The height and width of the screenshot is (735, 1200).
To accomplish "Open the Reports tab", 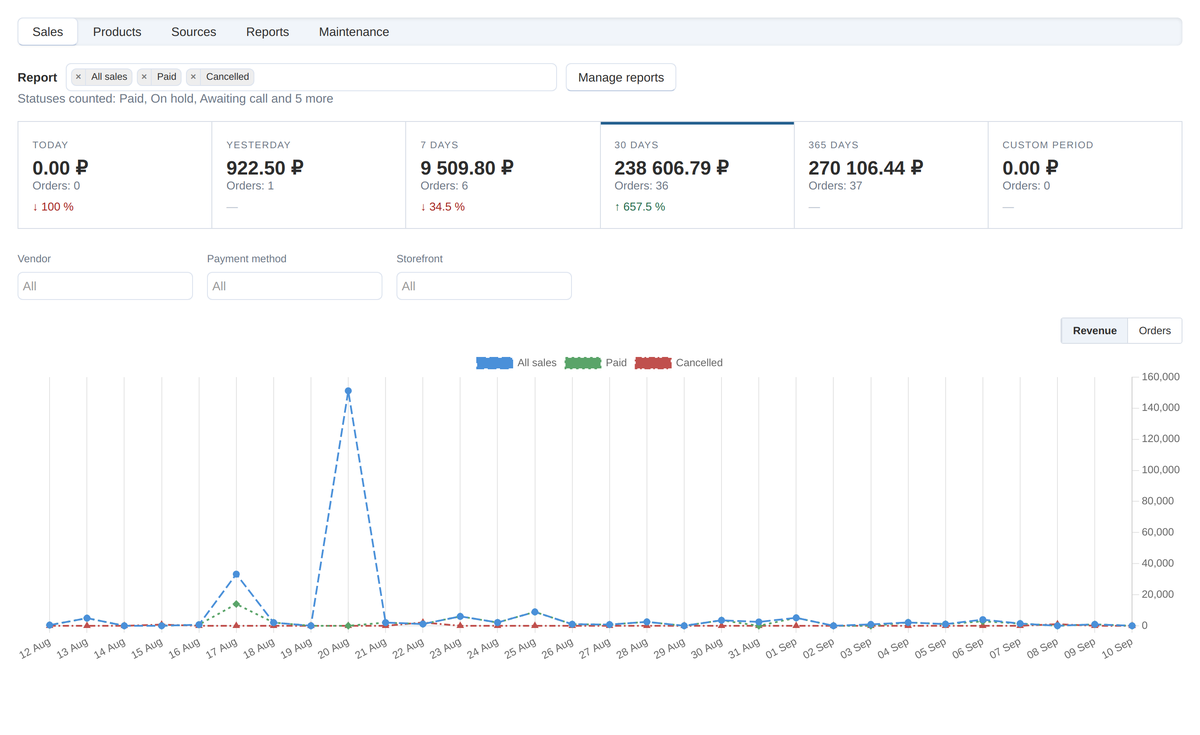I will 268,32.
